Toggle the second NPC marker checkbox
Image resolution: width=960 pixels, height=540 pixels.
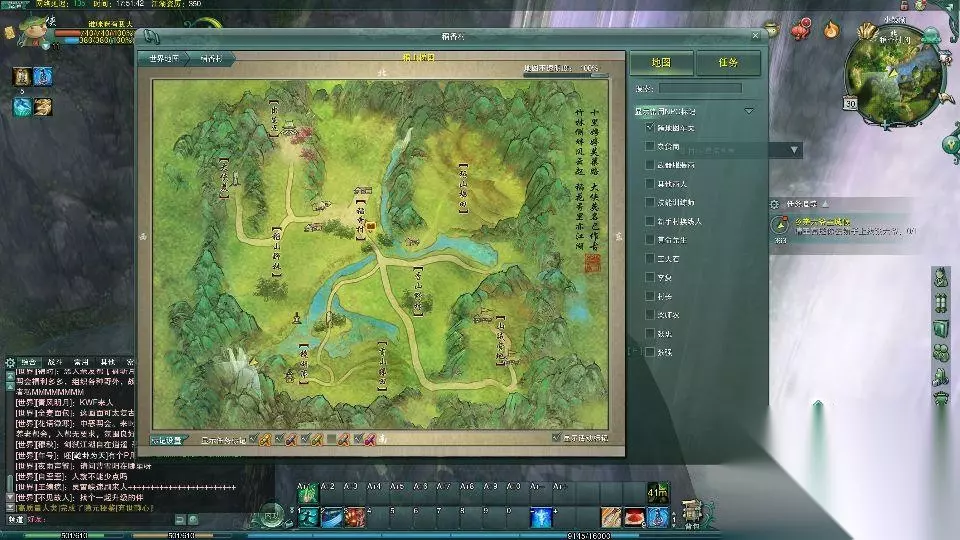tap(650, 146)
